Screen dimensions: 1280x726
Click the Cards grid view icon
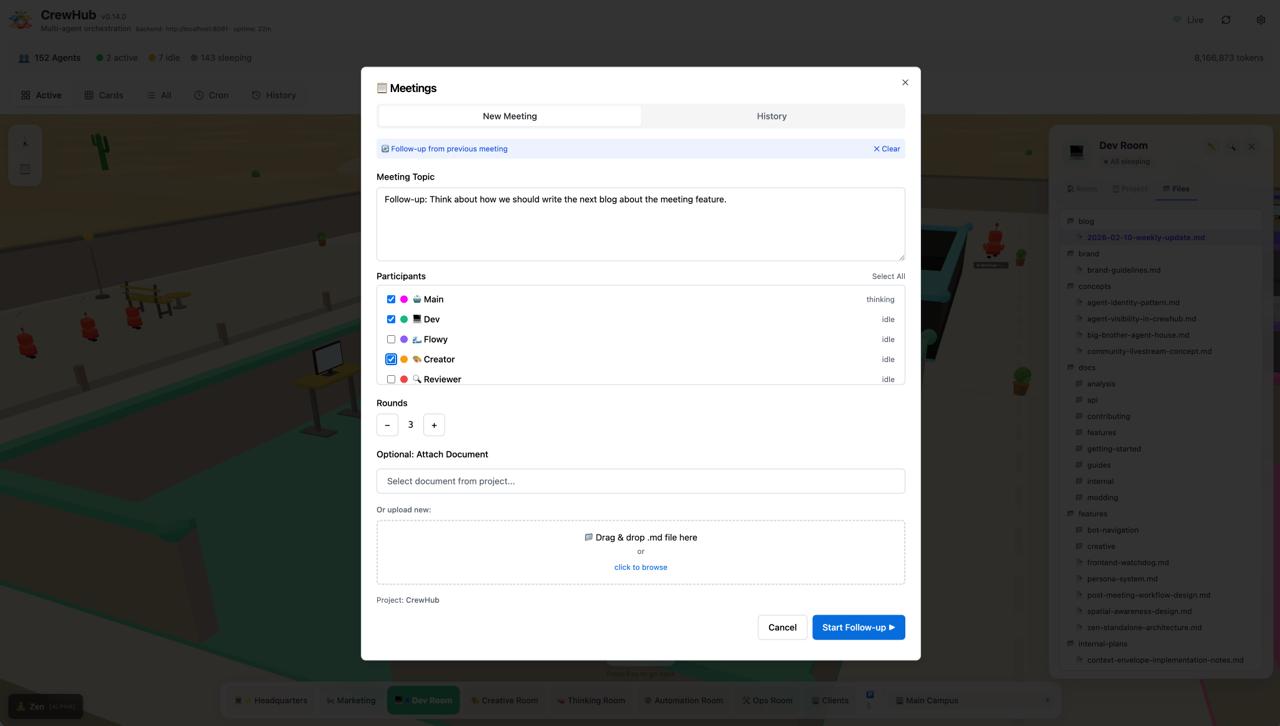point(89,95)
